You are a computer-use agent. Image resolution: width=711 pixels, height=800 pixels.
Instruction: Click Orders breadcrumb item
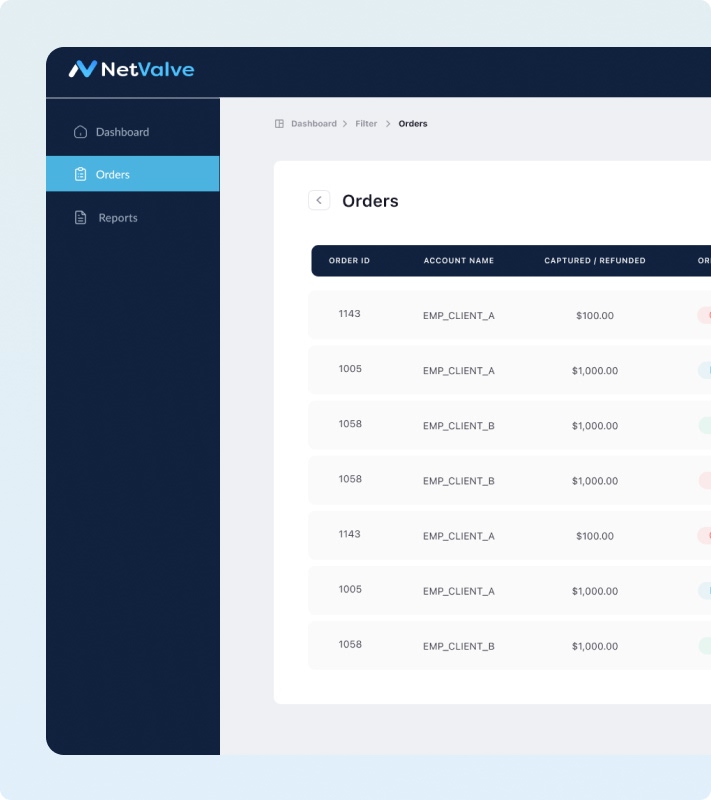pos(413,123)
